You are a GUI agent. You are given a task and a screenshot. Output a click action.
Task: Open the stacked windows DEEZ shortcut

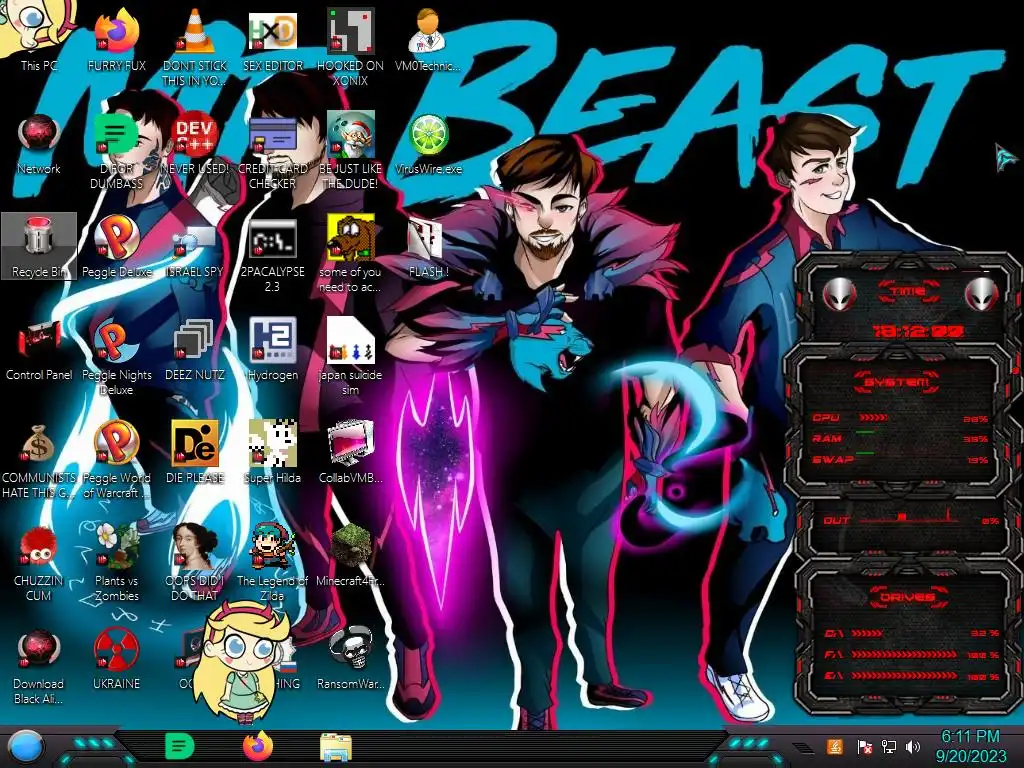[195, 349]
